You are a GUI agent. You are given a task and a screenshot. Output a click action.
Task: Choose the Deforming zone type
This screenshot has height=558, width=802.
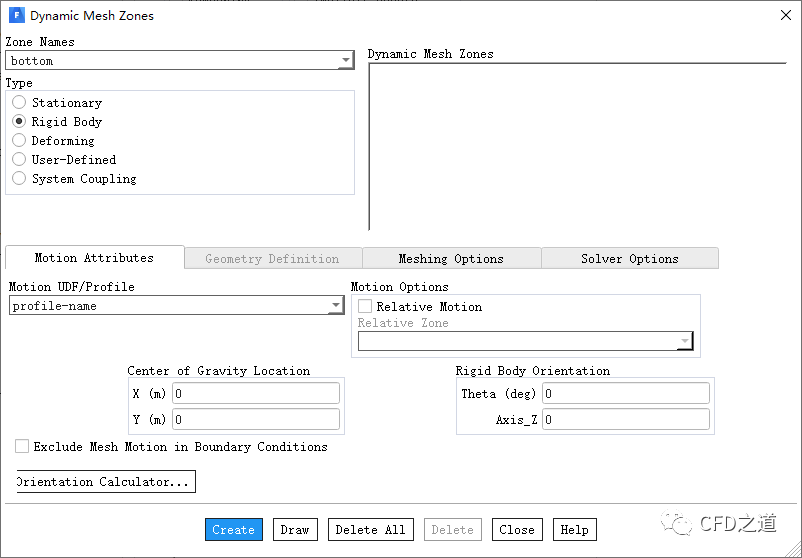click(x=19, y=141)
